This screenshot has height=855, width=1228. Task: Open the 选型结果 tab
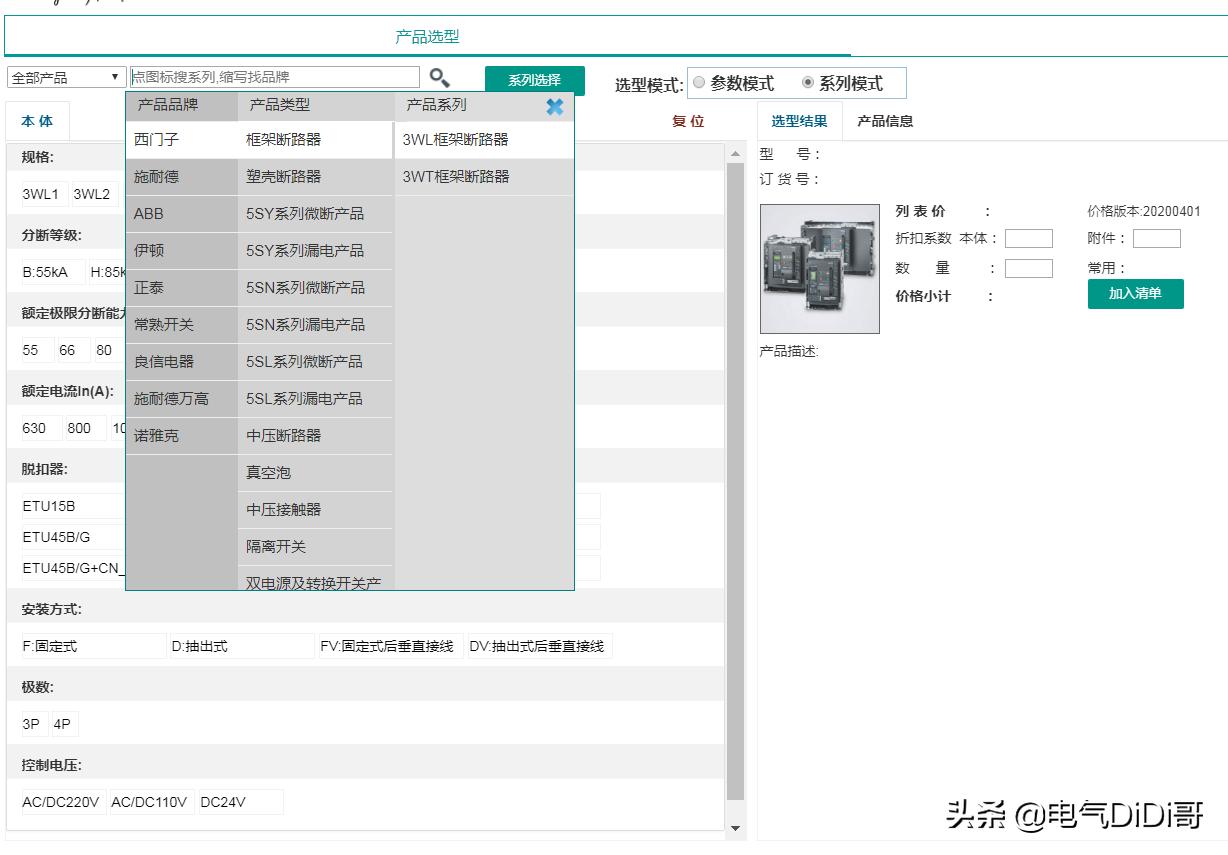click(x=799, y=122)
